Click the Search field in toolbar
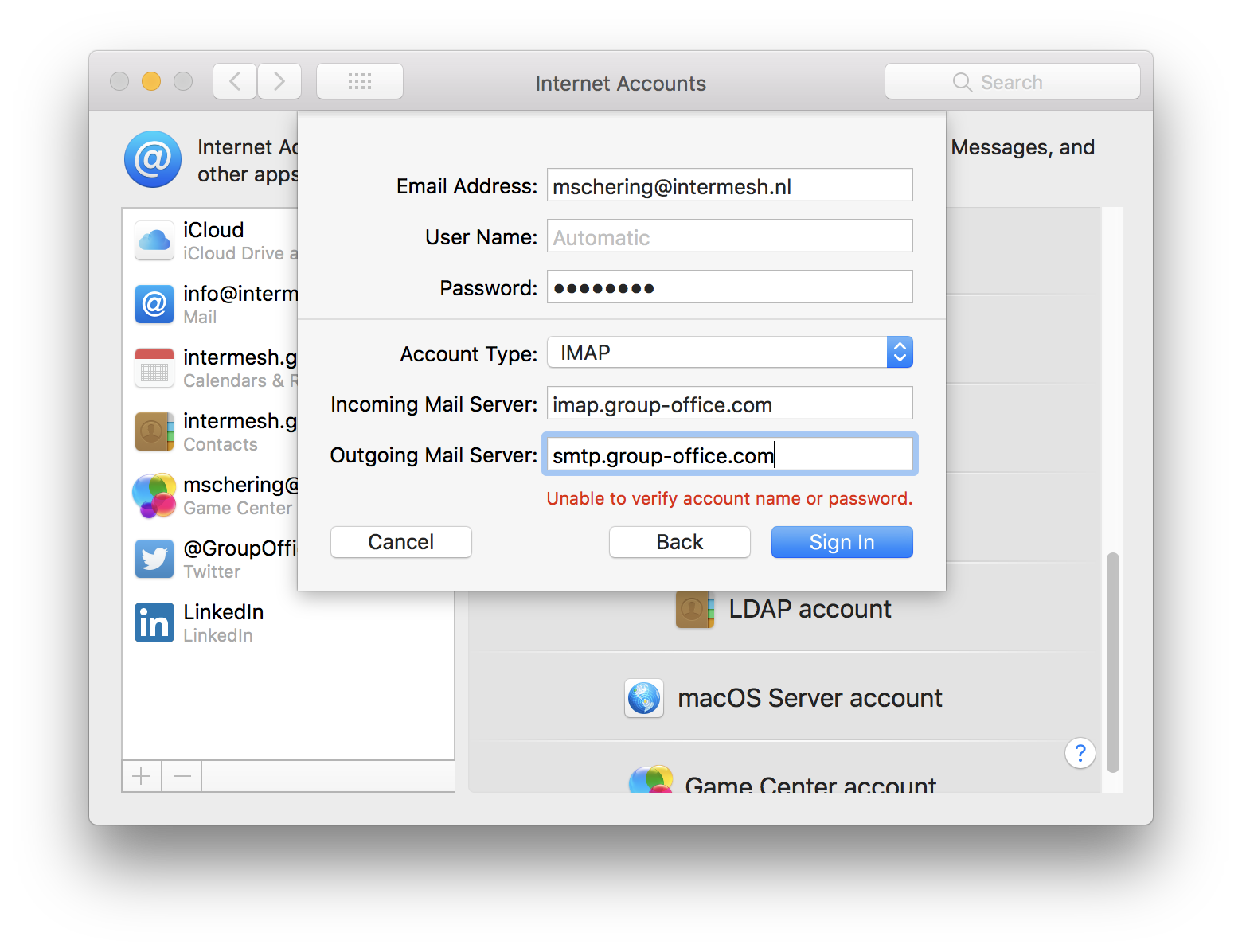The image size is (1242, 952). tap(1013, 81)
